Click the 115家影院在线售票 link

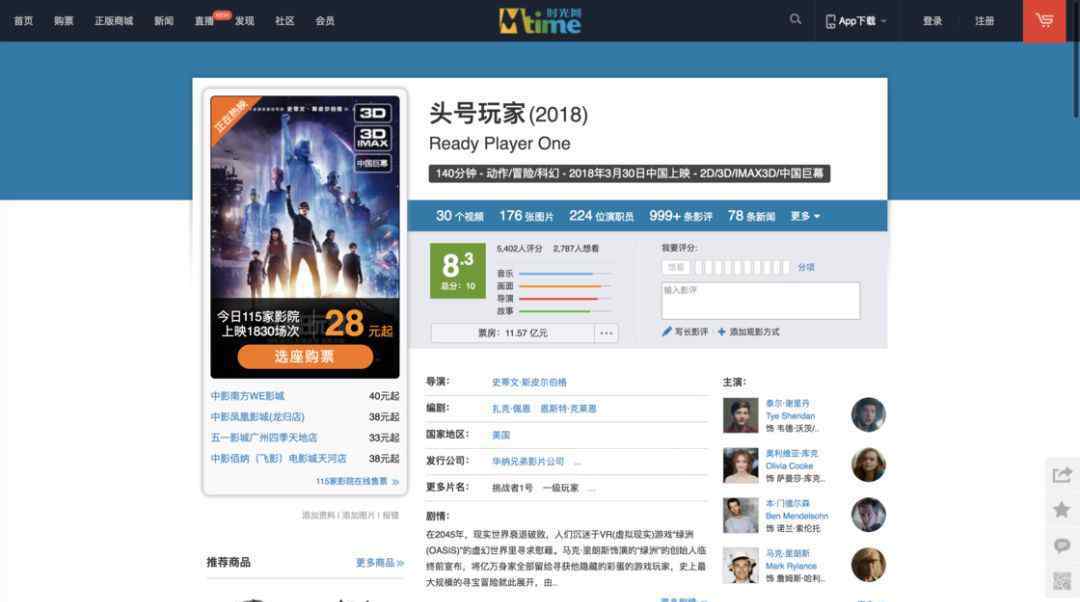[x=357, y=481]
